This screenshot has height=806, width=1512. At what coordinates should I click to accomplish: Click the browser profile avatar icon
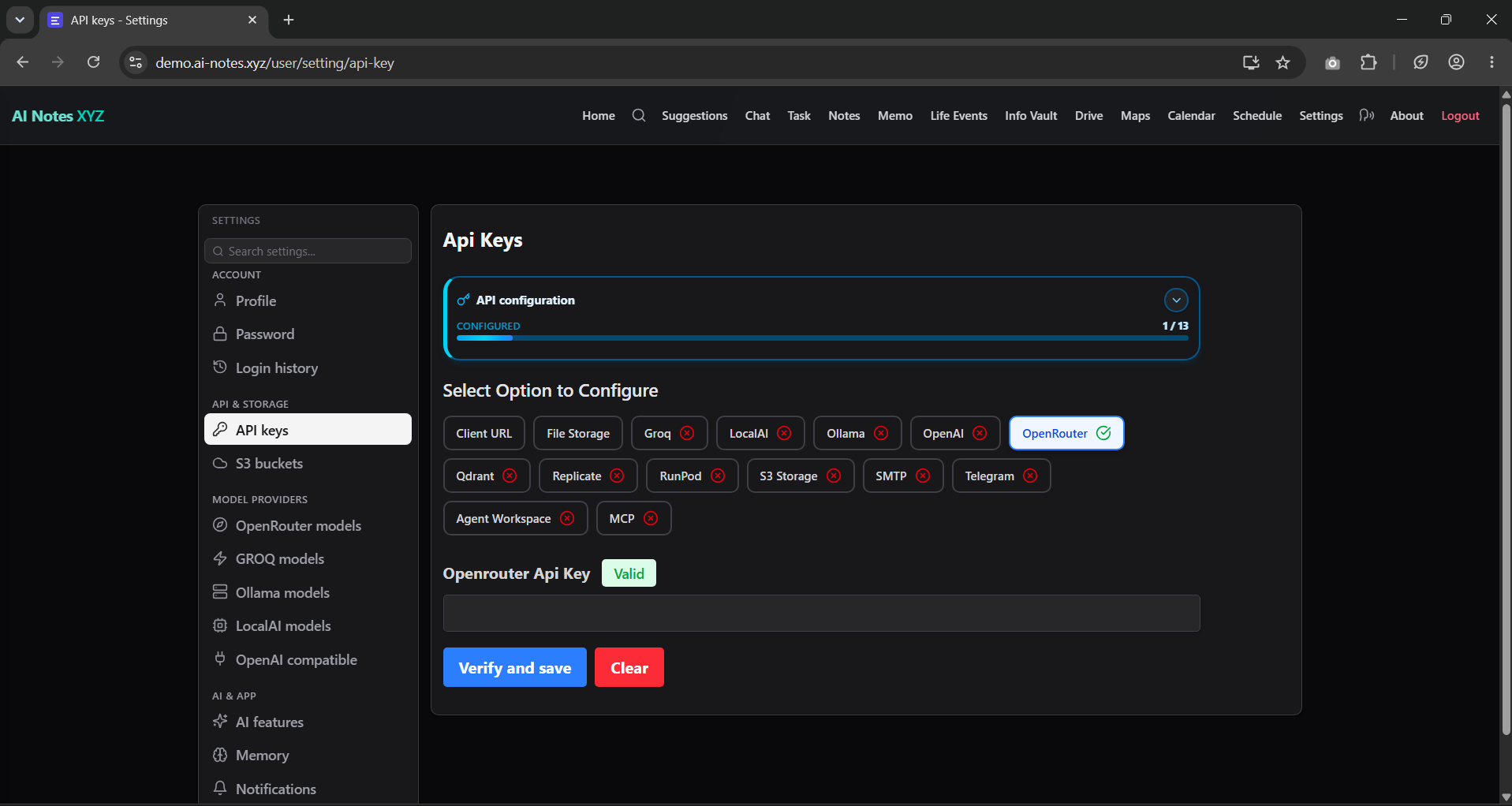1456,62
